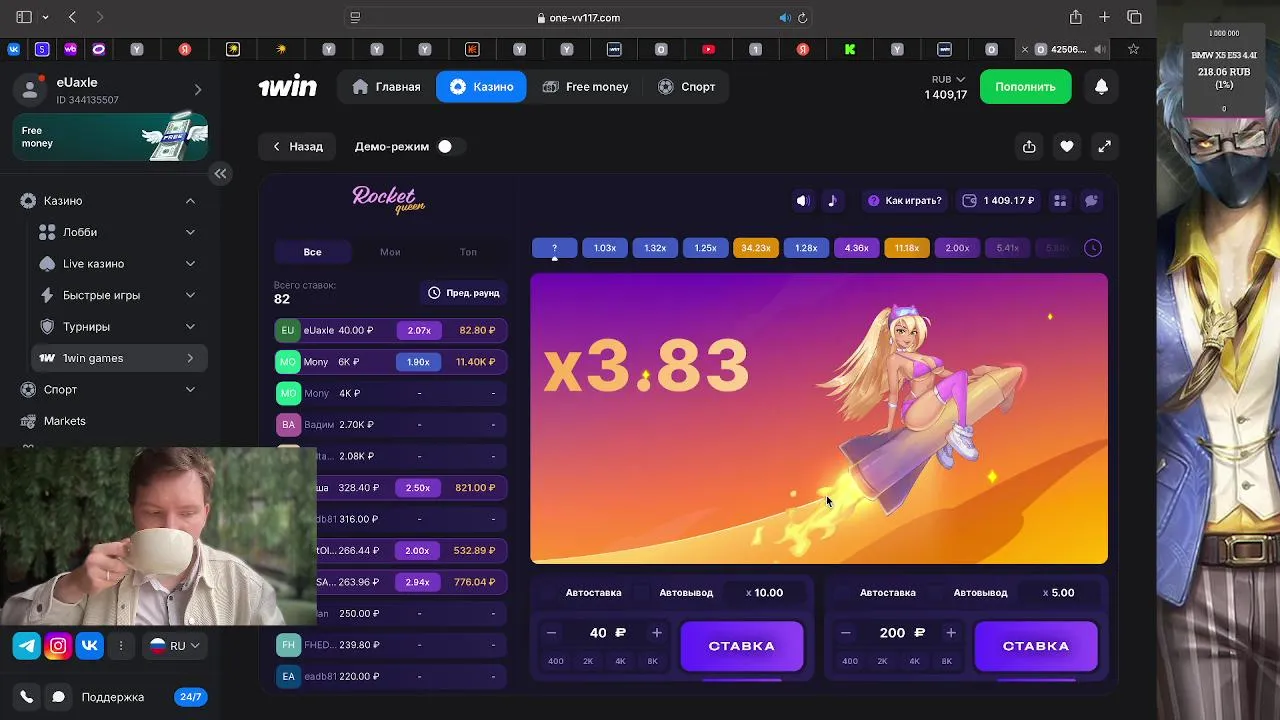
Task: Decrease the 200 ₽ bet with minus
Action: tap(845, 633)
